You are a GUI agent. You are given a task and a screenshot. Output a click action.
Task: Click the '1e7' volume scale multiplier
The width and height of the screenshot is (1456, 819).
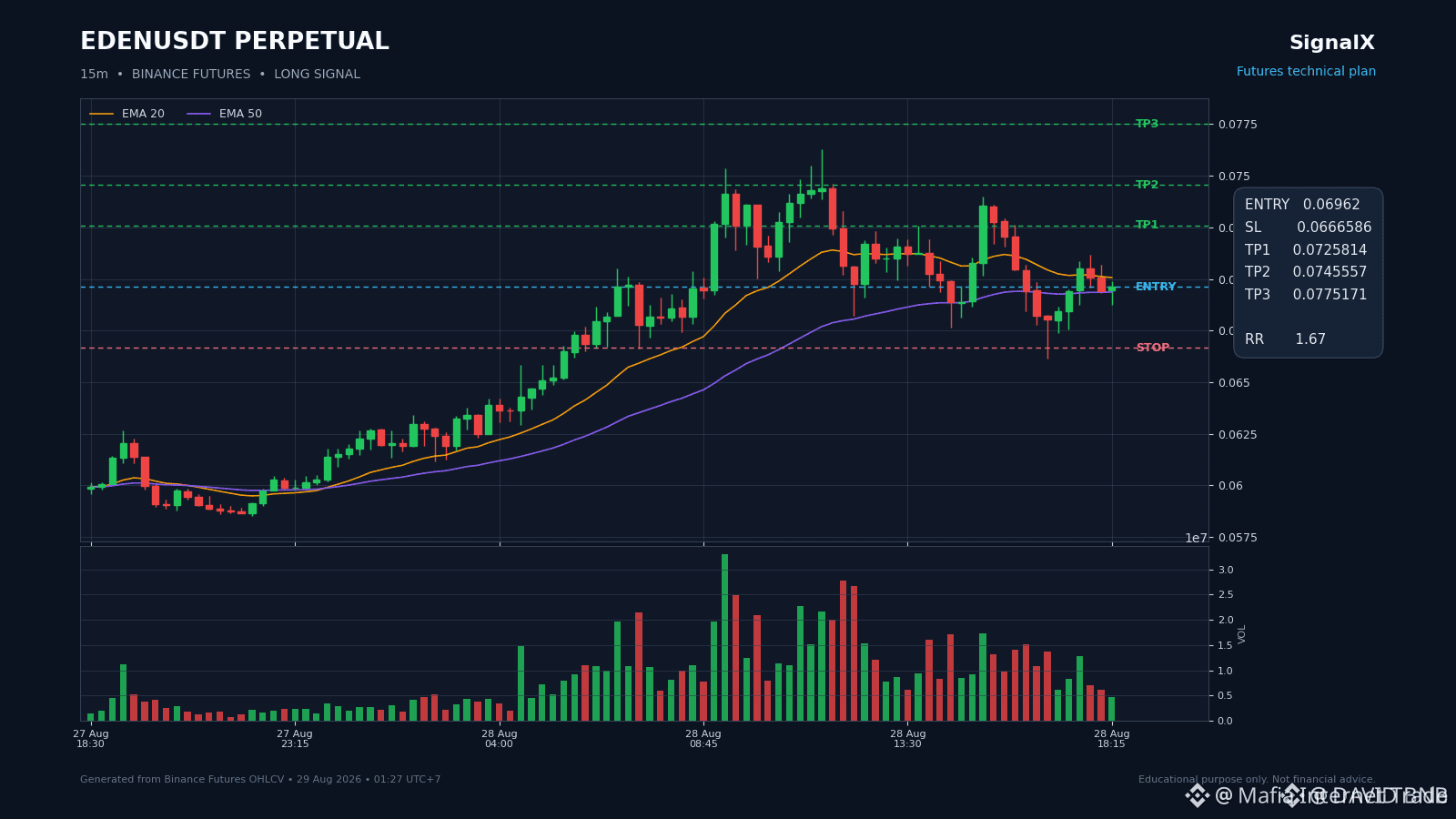tap(1196, 538)
